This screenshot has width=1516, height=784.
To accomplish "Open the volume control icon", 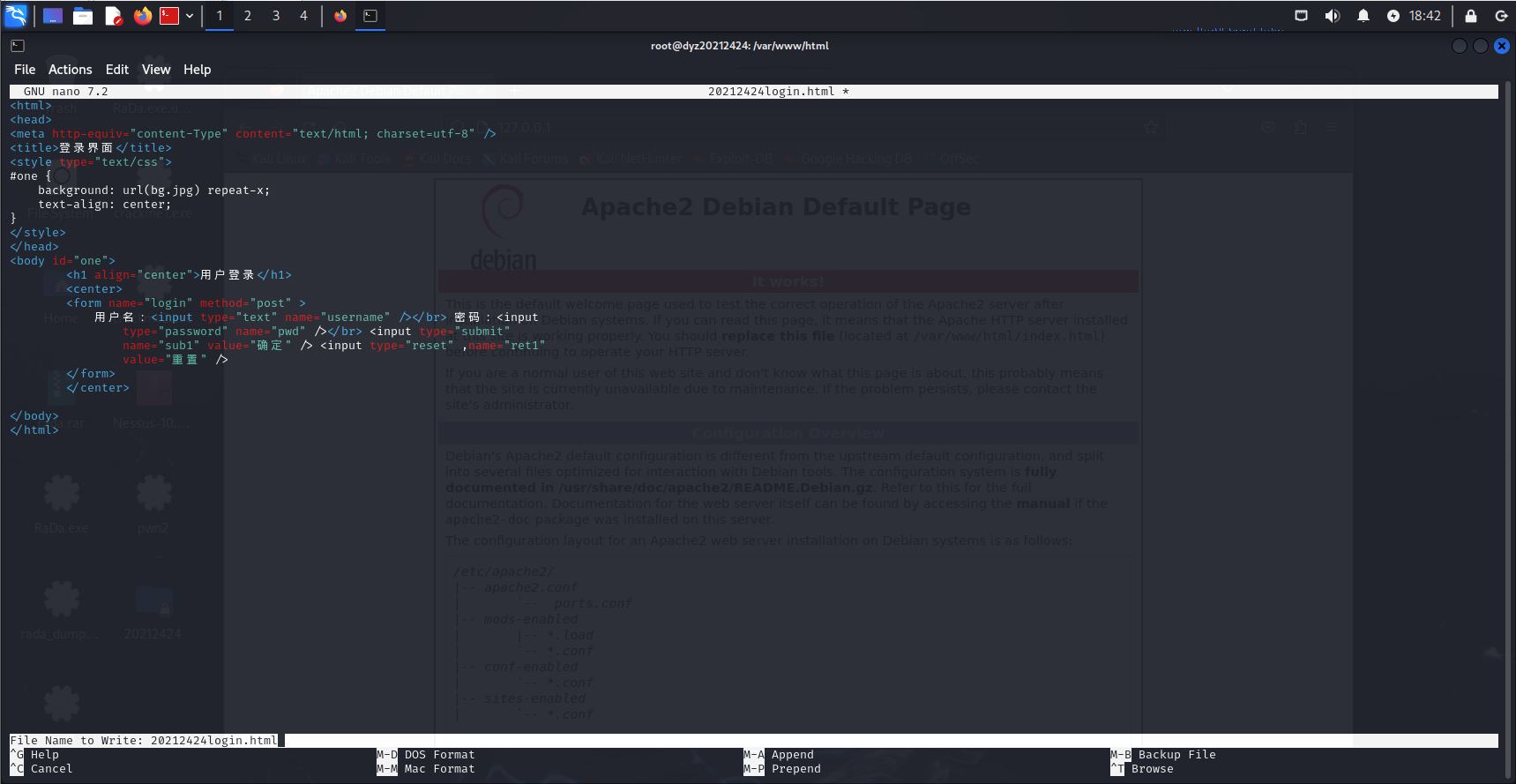I will click(1332, 16).
